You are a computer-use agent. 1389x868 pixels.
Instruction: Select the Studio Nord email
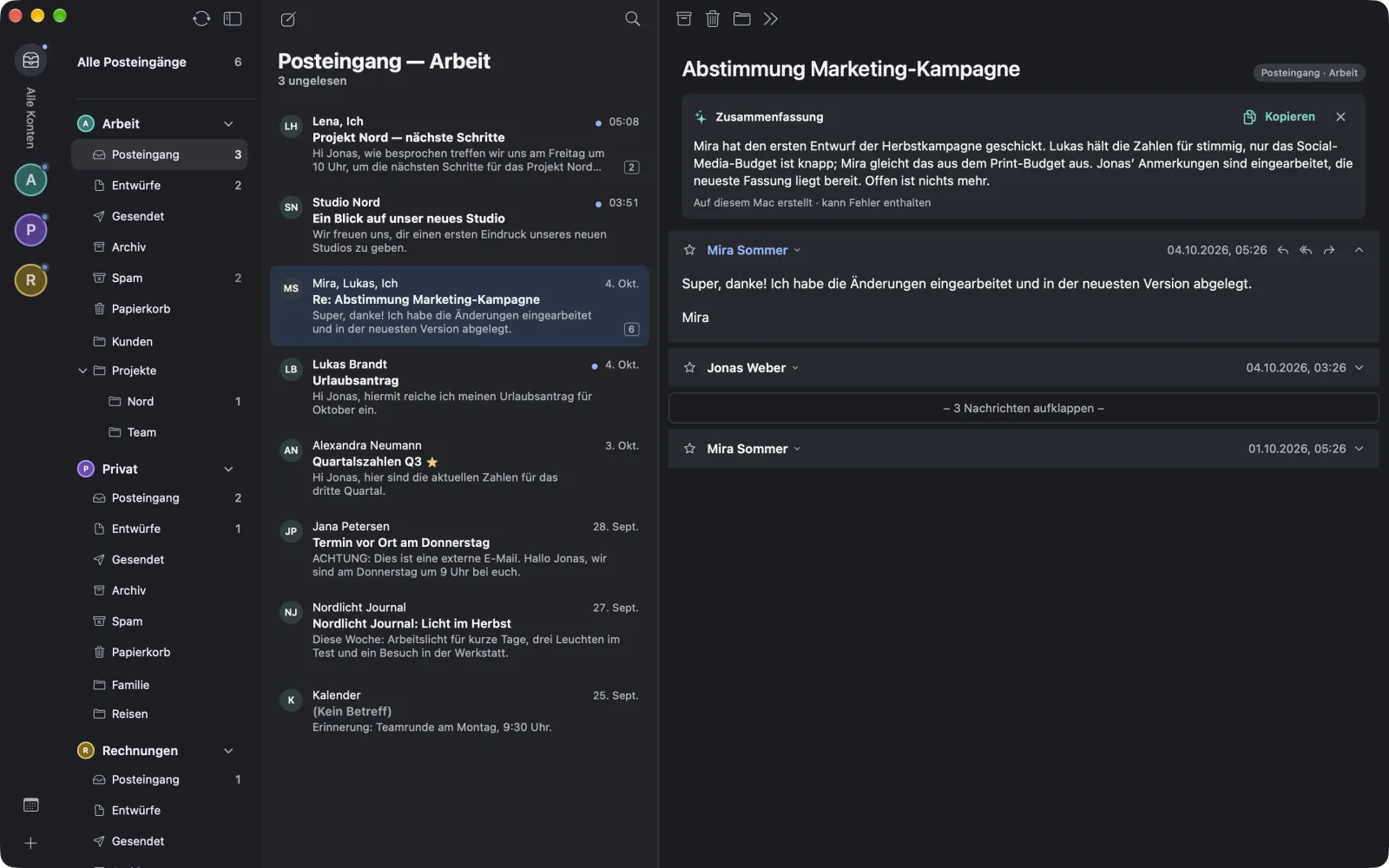(x=459, y=225)
